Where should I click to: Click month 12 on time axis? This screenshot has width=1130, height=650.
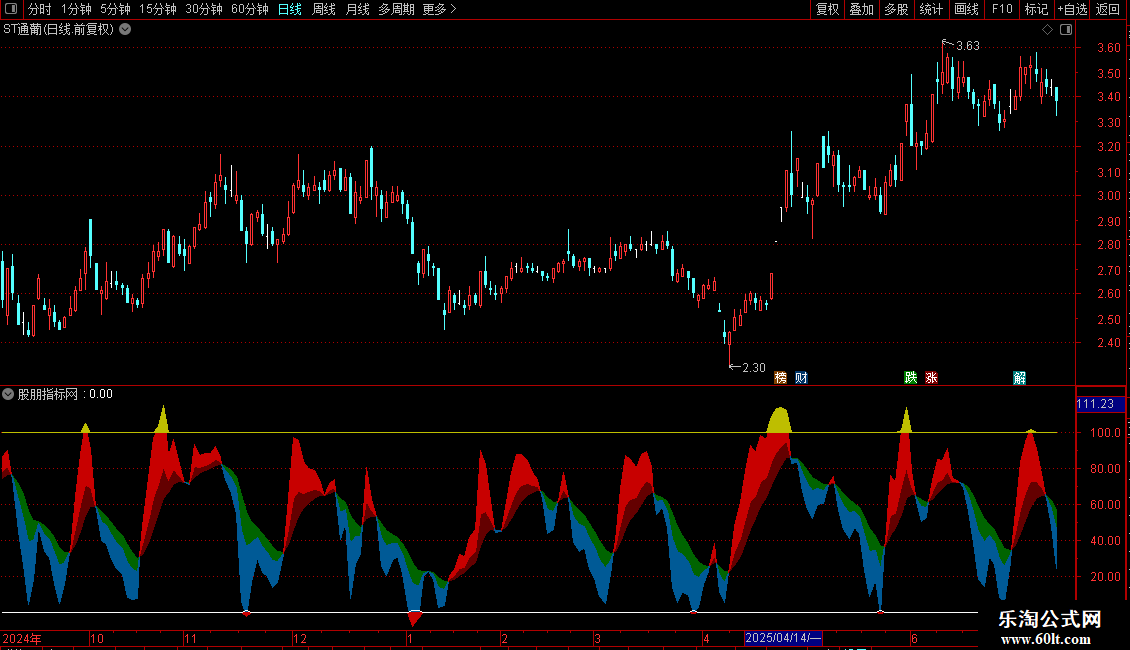(x=300, y=638)
